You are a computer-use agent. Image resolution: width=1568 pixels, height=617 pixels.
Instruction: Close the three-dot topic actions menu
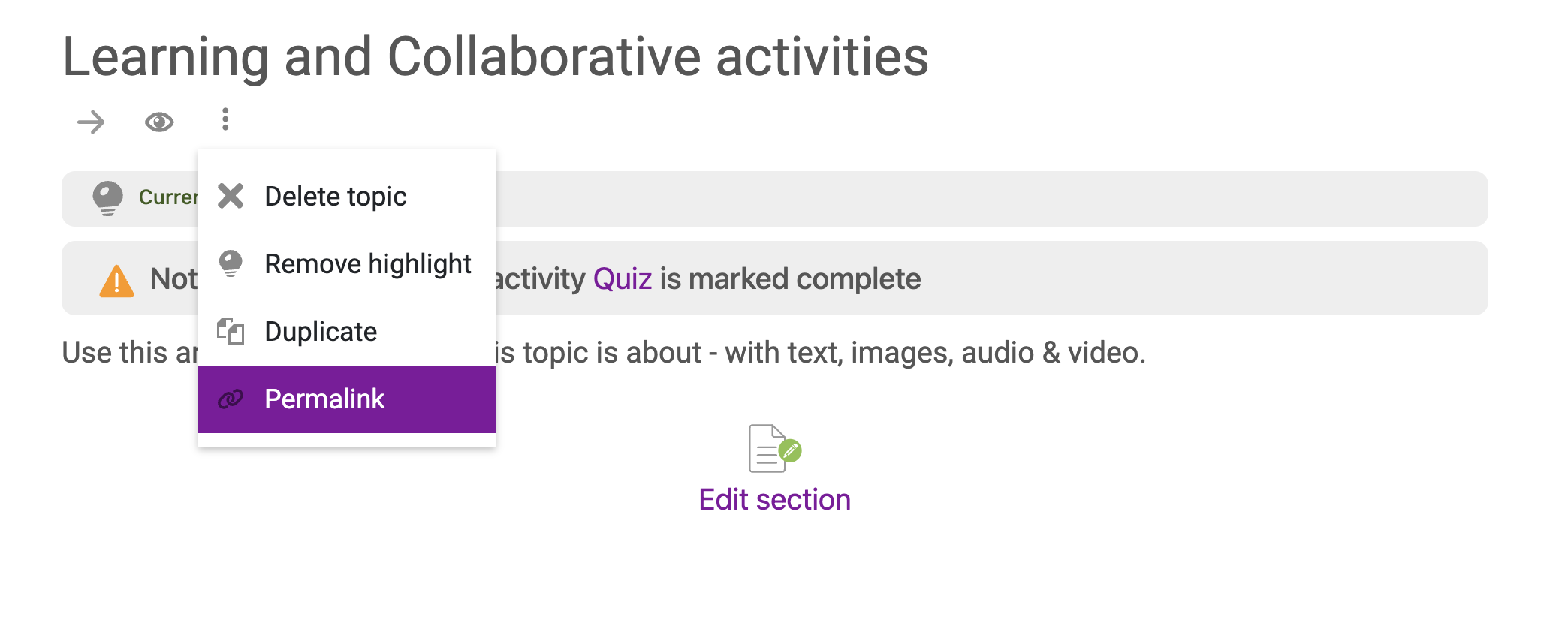click(x=225, y=119)
